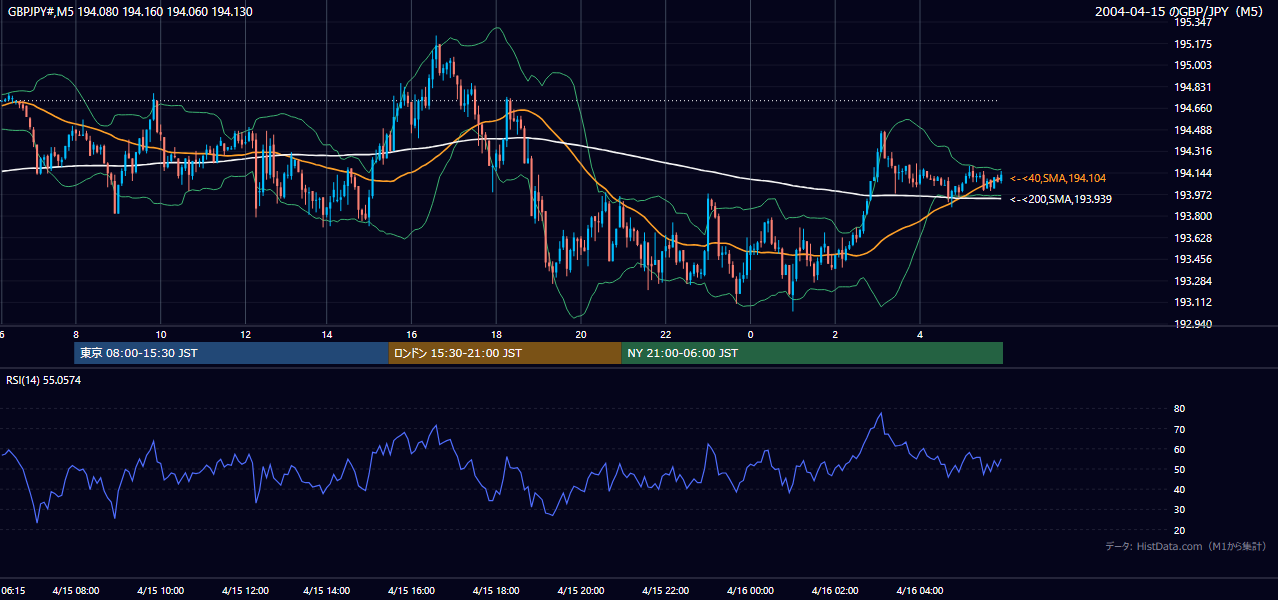
Task: Click RSI scale value 70
Action: coord(1180,429)
